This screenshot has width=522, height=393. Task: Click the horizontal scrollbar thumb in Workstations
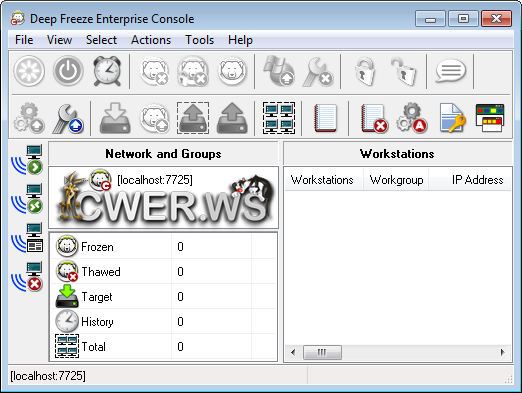click(322, 352)
